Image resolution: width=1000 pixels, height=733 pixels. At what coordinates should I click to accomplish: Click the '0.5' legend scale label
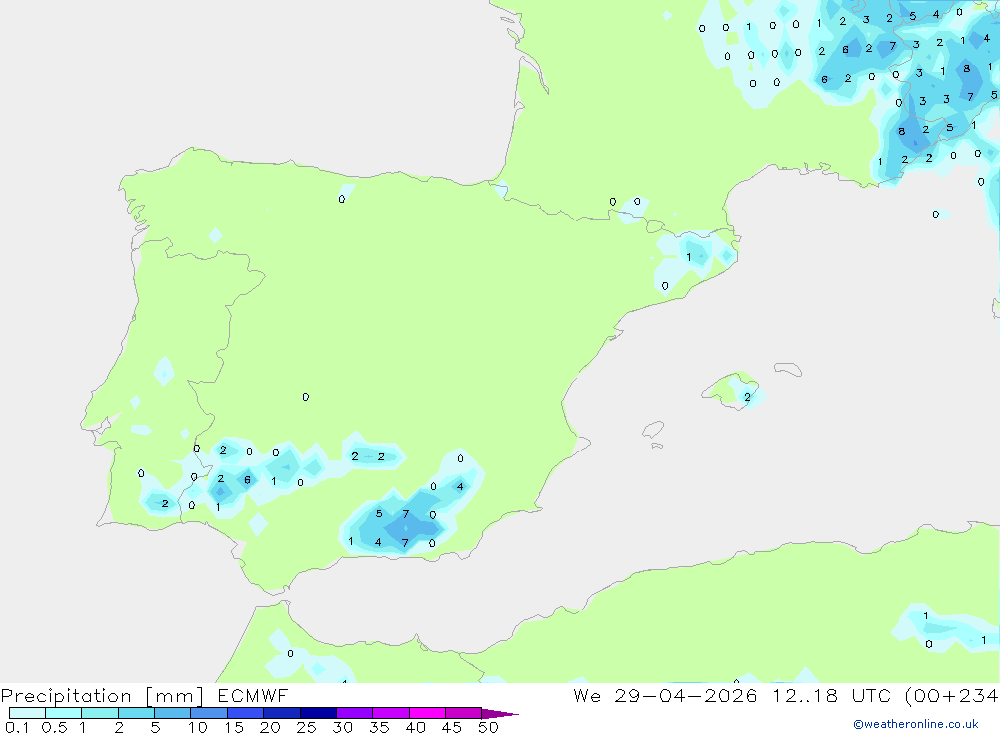click(x=54, y=727)
